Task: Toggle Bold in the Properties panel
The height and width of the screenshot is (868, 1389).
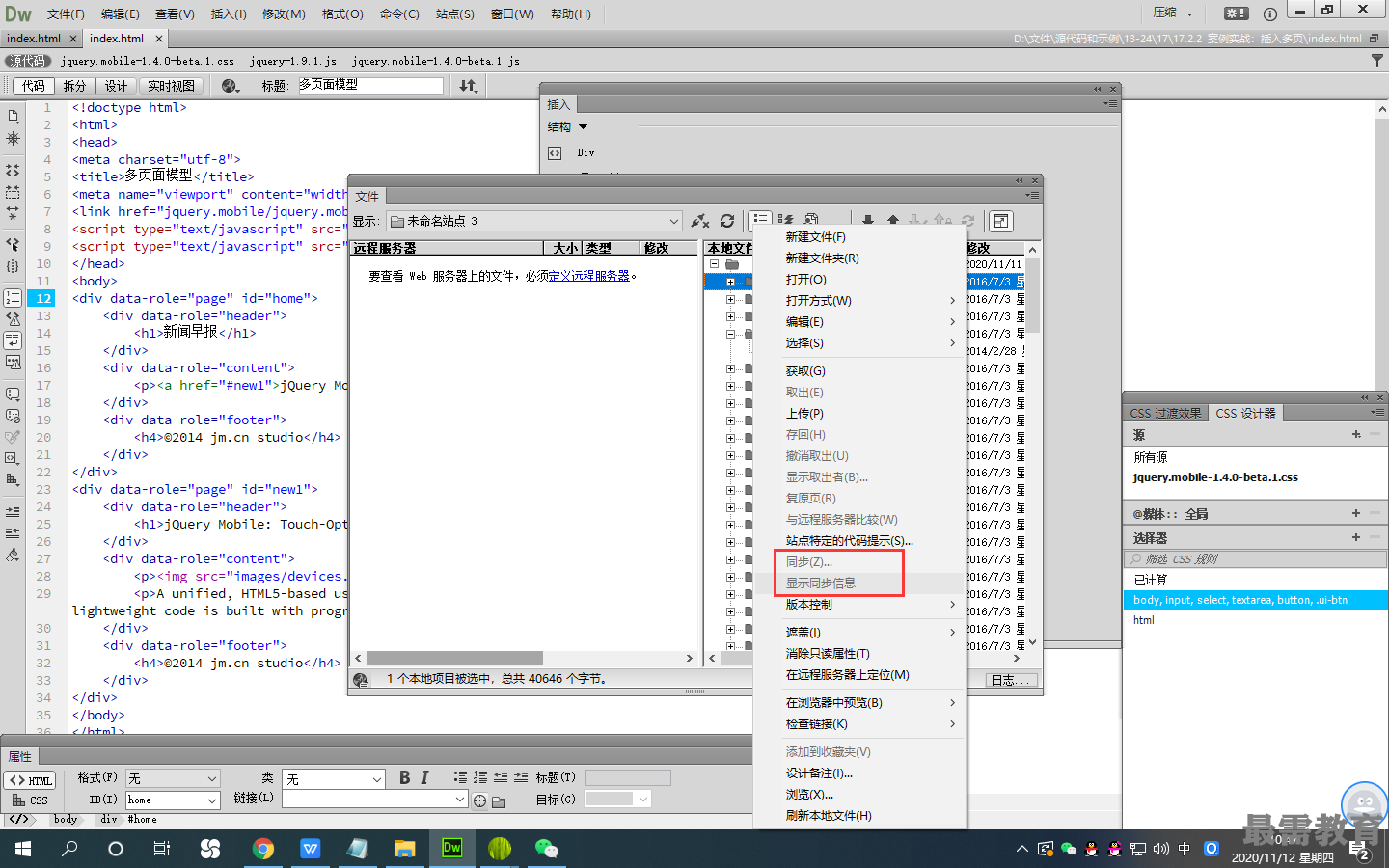Action: (x=404, y=777)
